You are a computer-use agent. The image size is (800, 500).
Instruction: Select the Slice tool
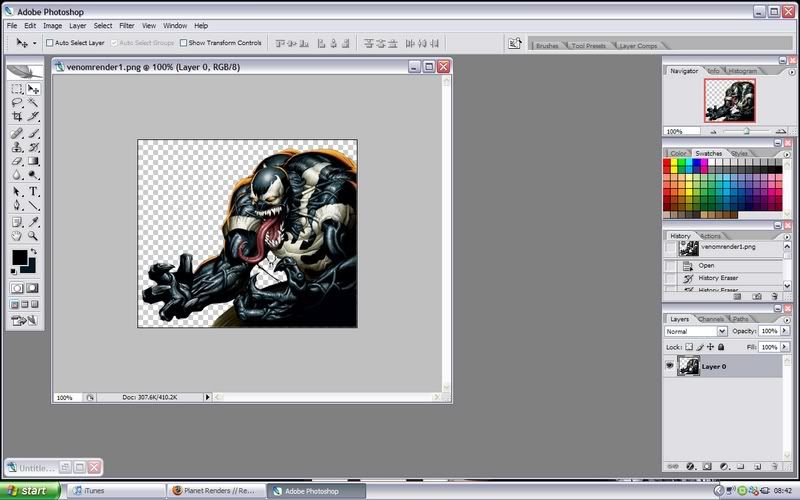33,116
